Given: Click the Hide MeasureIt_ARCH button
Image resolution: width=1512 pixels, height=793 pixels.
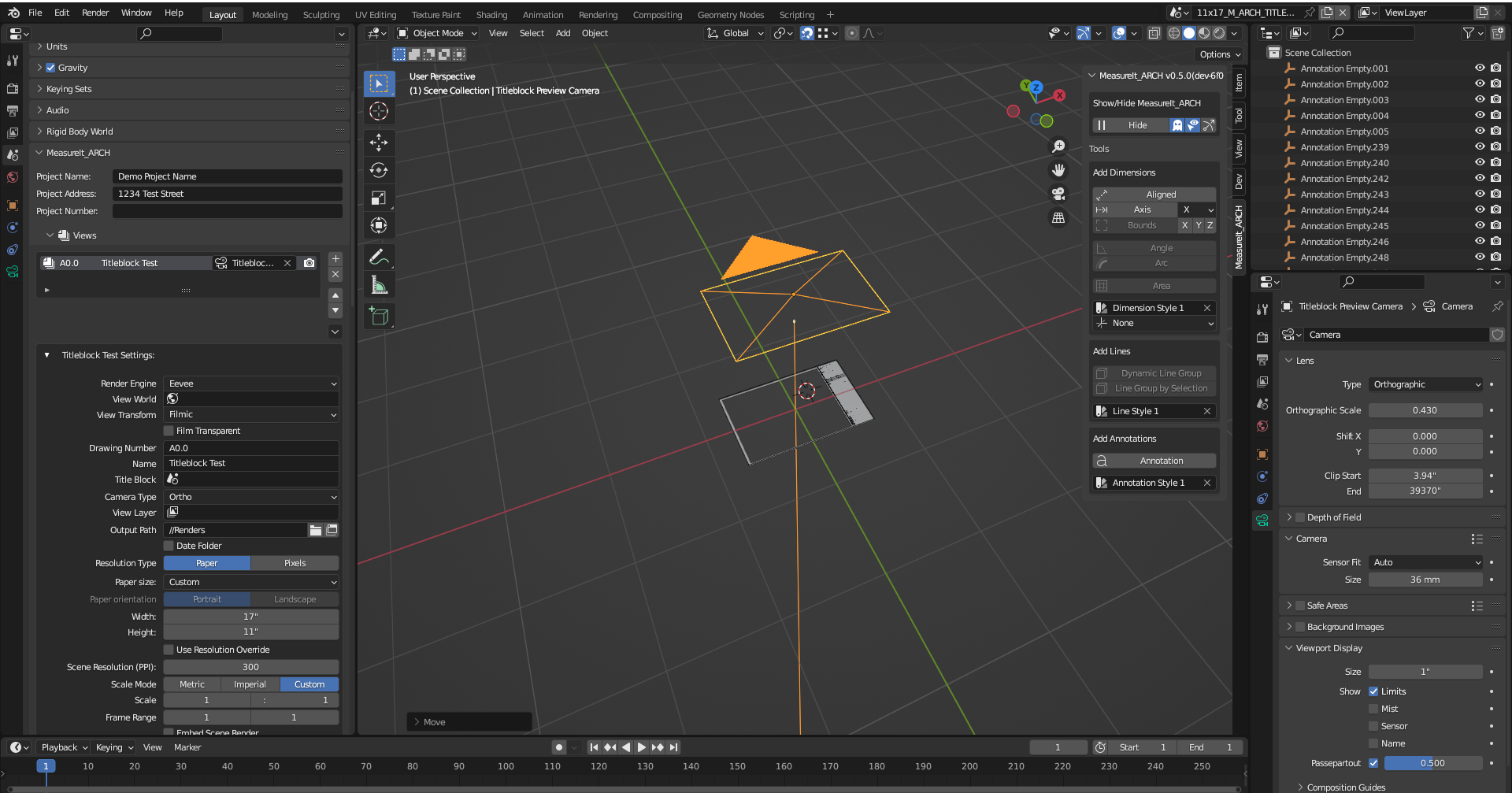Looking at the screenshot, I should (x=1131, y=125).
